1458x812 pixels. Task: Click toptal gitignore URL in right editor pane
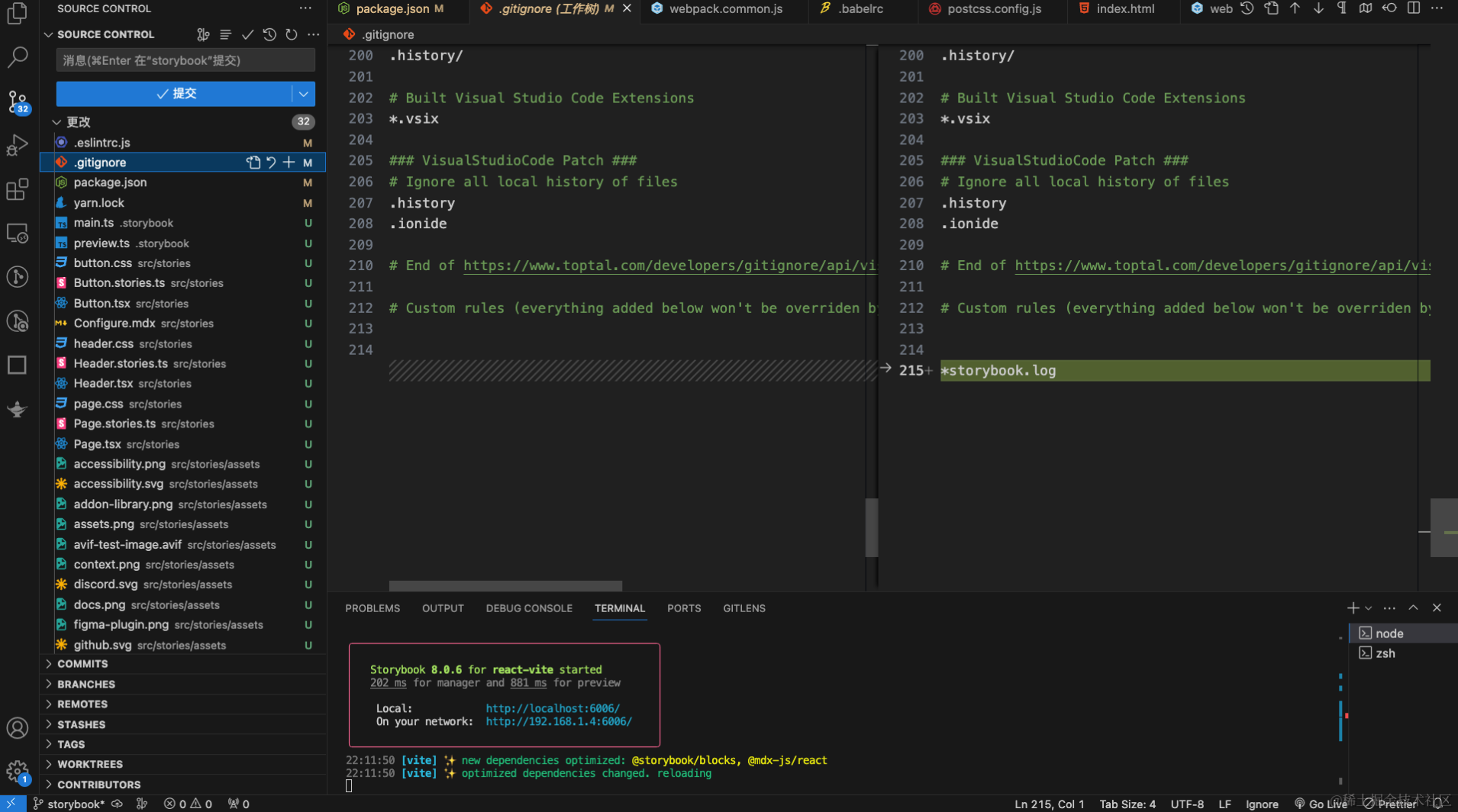(1222, 266)
